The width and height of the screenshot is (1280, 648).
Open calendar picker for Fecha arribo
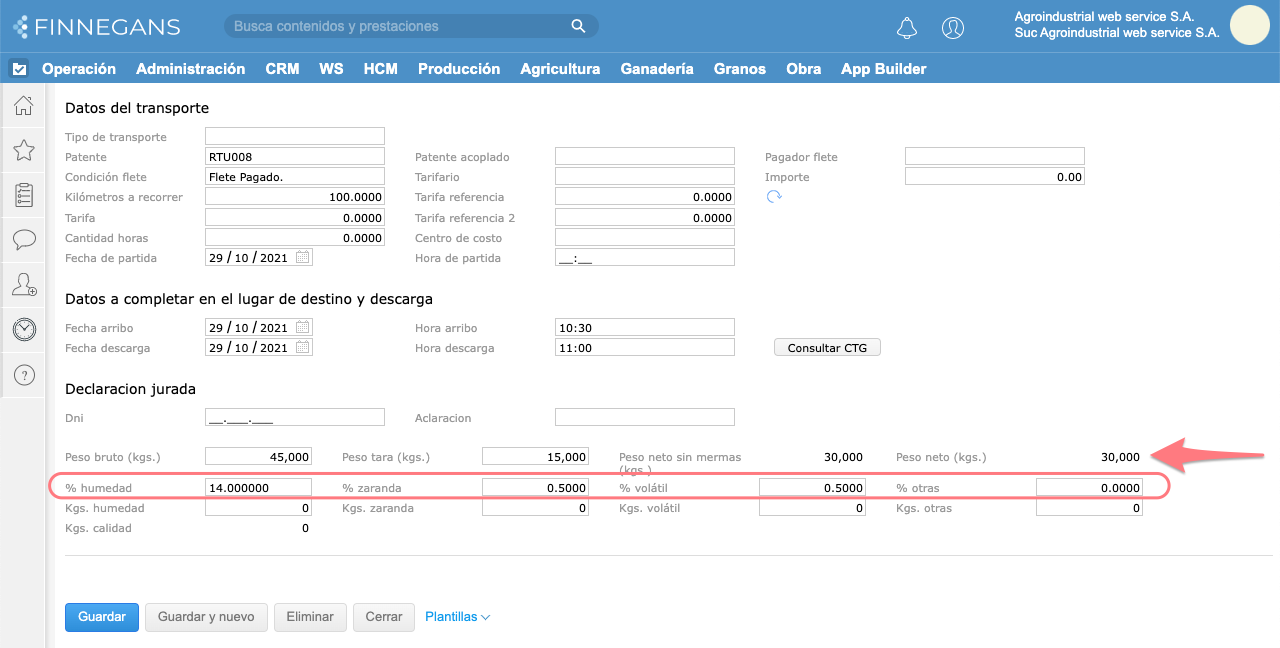tap(303, 328)
